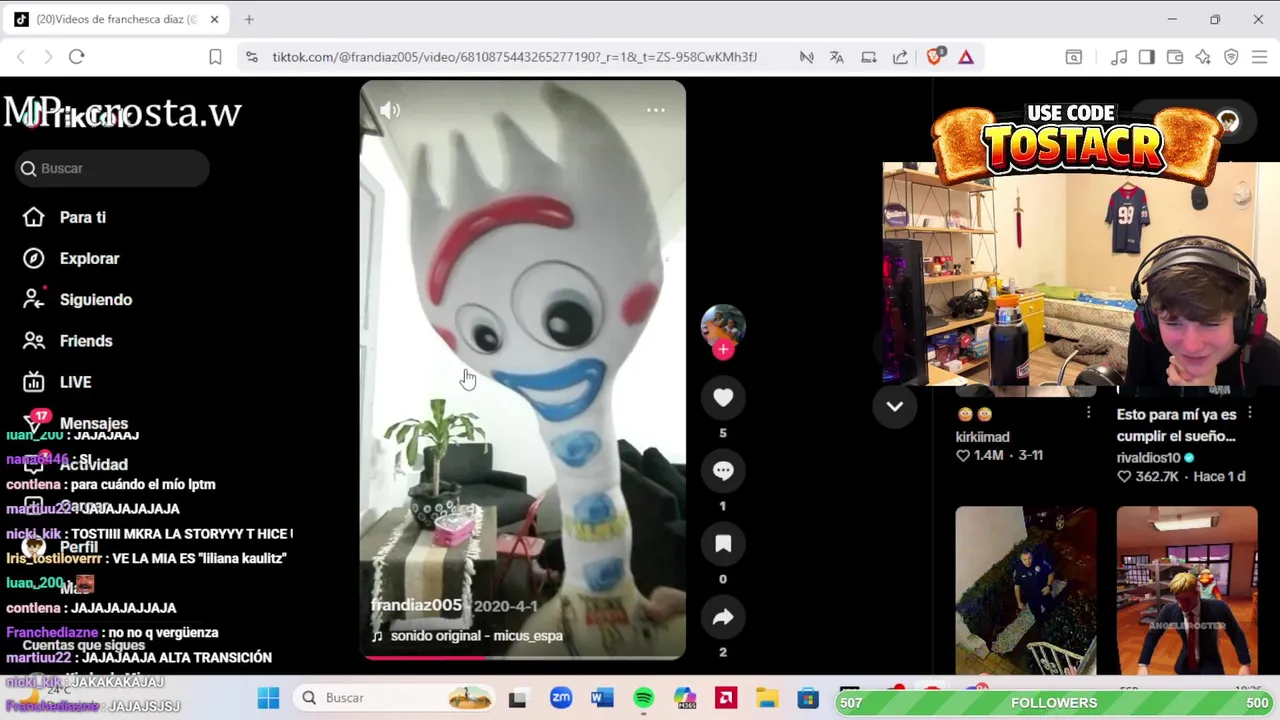Click the Buscar search field in TikTok sidebar
This screenshot has height=720, width=1280.
113,168
